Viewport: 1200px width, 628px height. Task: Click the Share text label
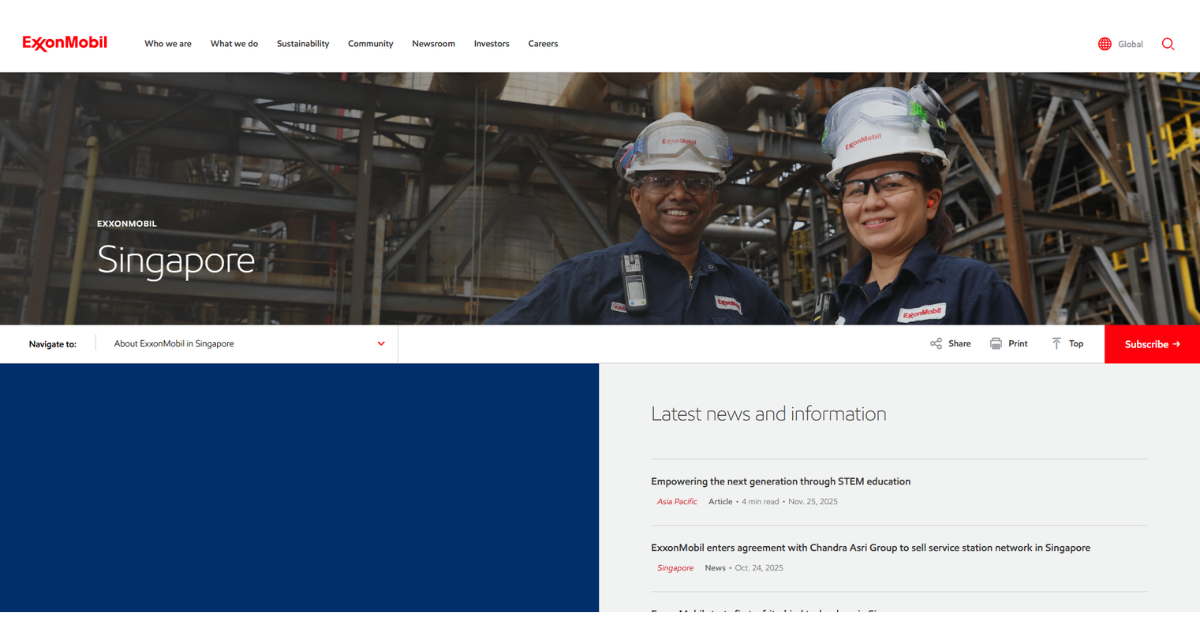pyautogui.click(x=959, y=344)
